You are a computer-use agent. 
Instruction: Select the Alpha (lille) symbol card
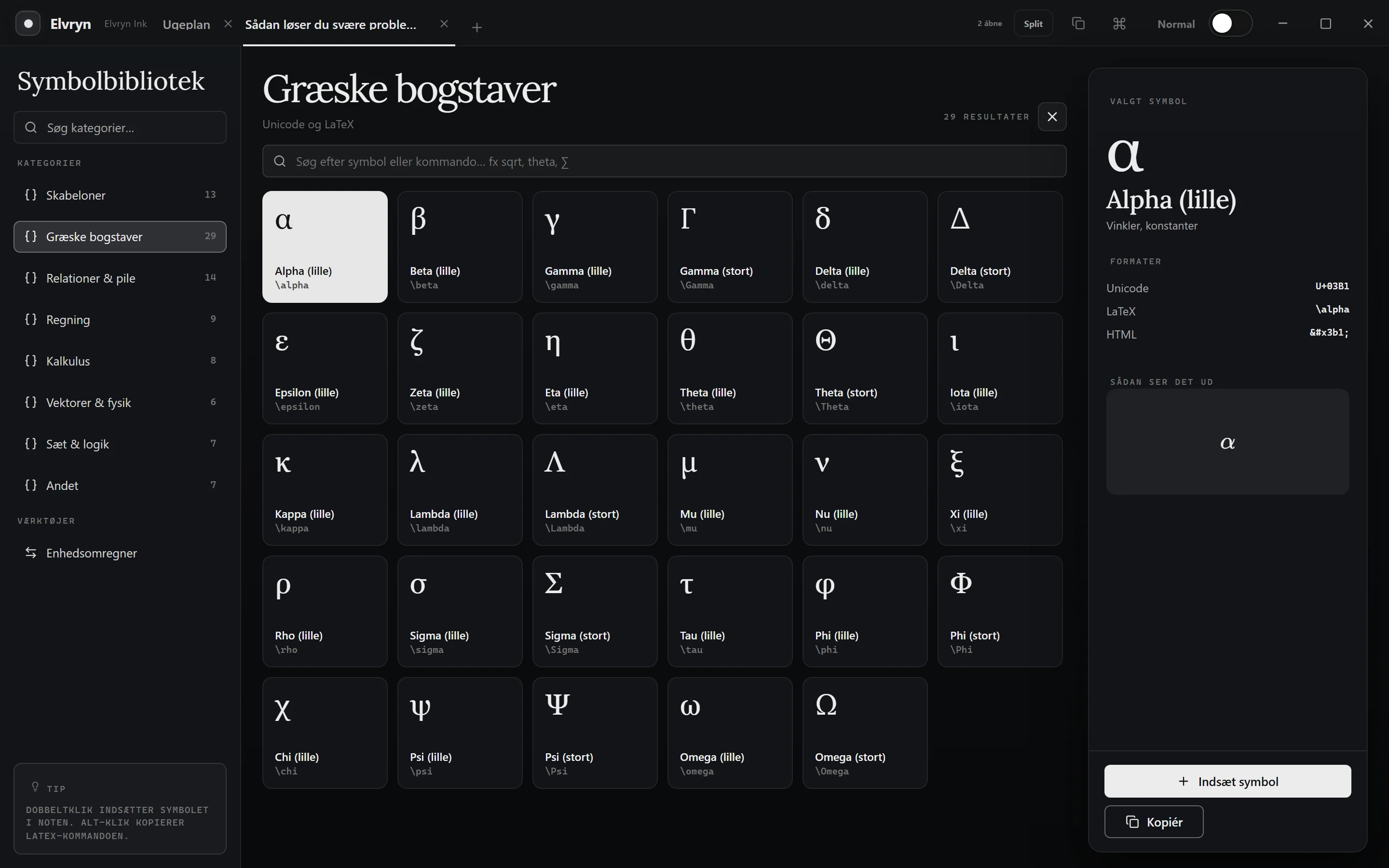pos(325,247)
